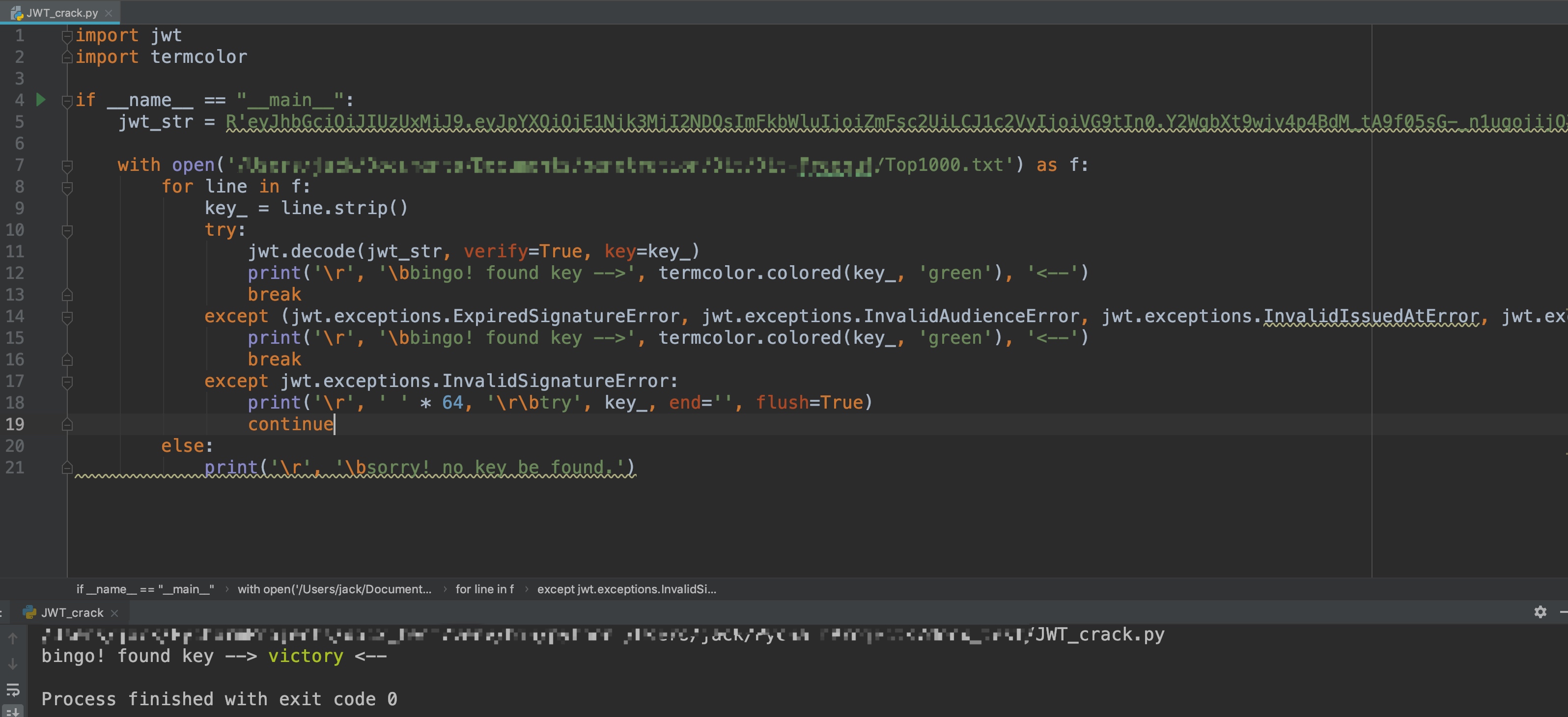
Task: Click the jwt_str variable on line 5
Action: [x=156, y=122]
